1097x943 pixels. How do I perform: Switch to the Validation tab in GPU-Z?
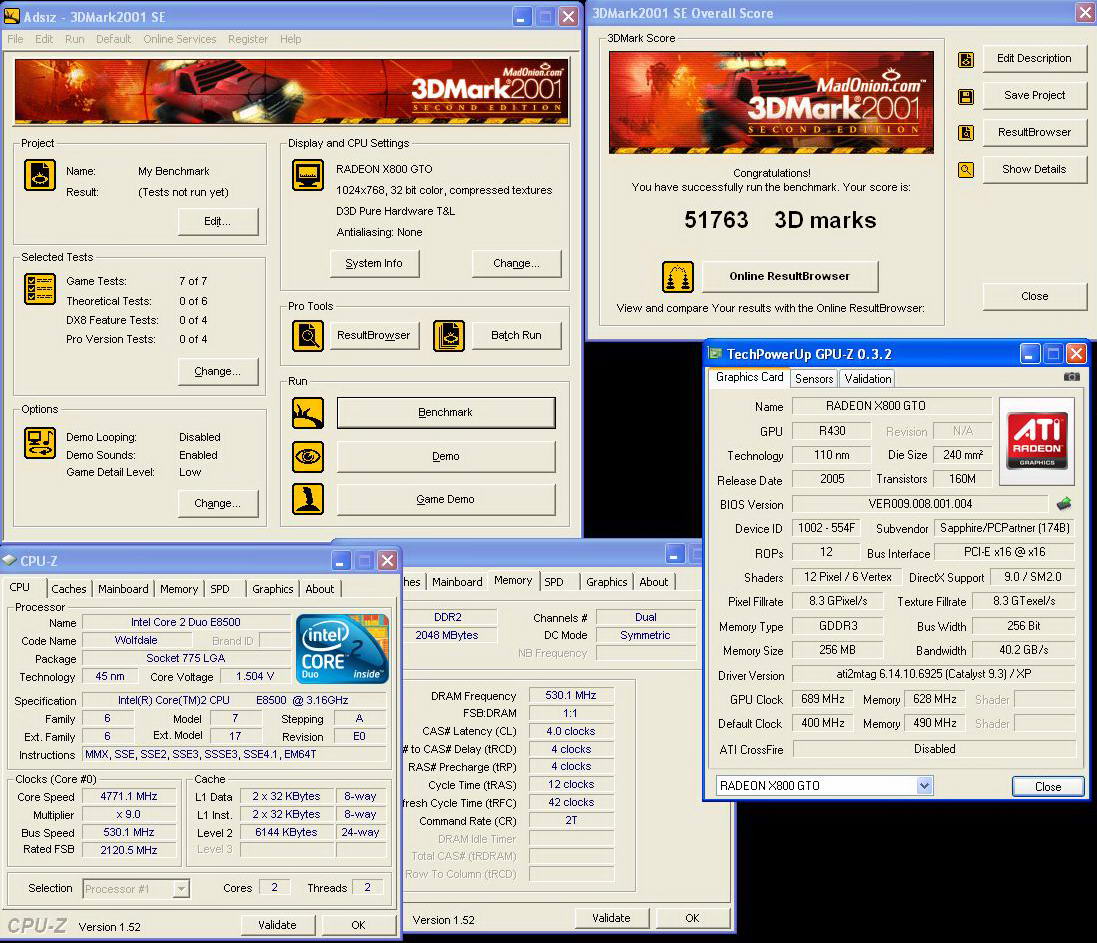(868, 378)
